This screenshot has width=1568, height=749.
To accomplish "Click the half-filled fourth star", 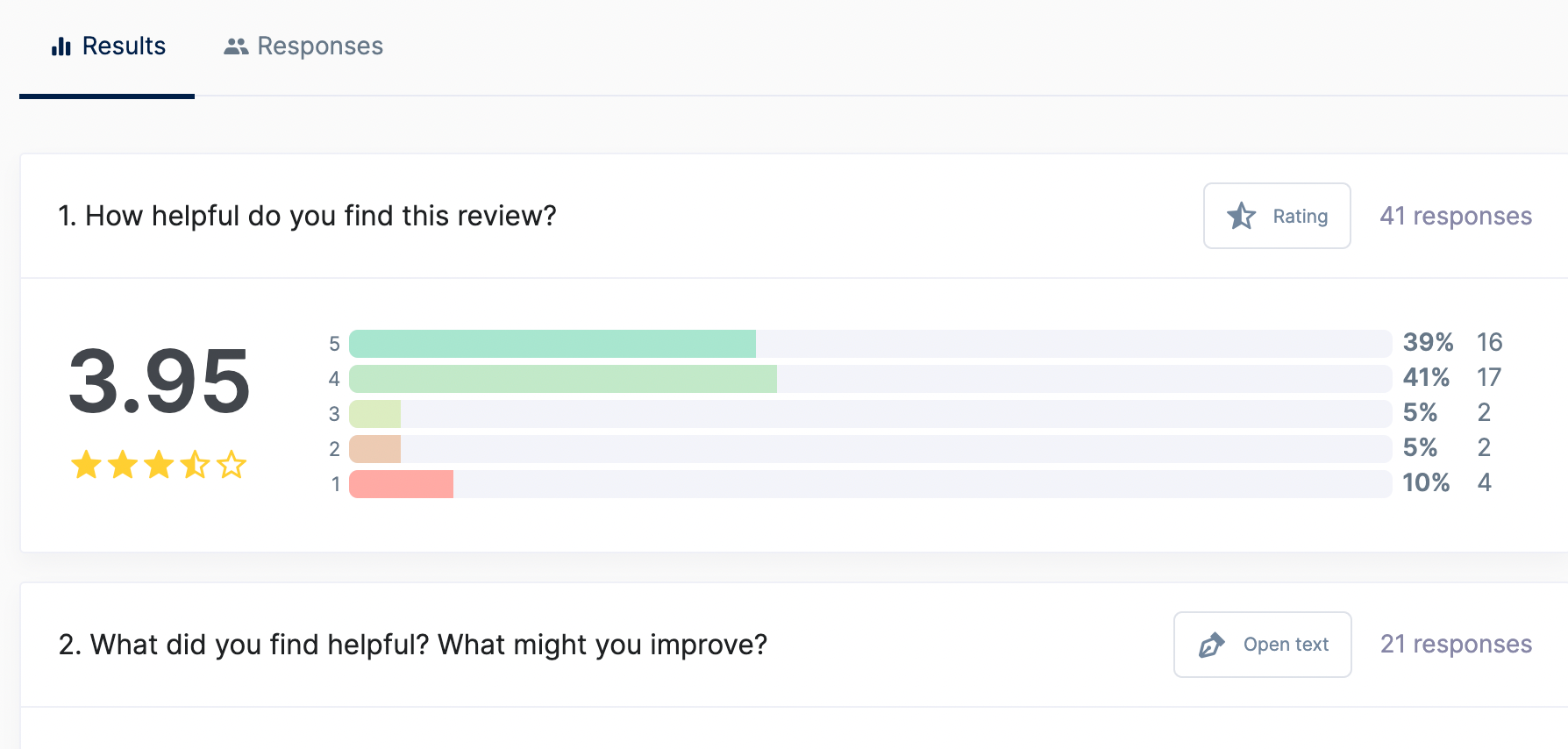I will 195,464.
